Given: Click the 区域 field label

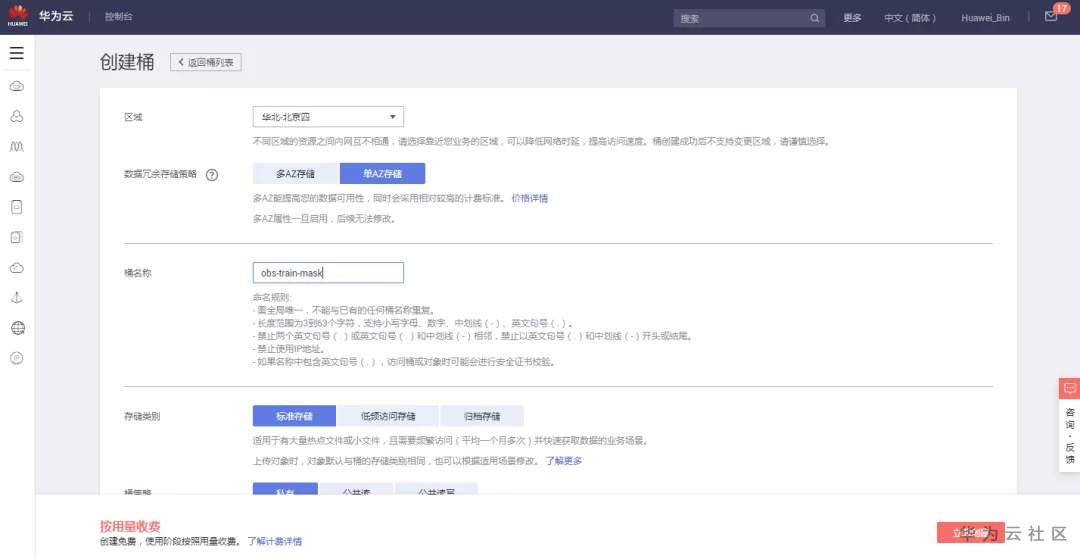Looking at the screenshot, I should pos(133,117).
